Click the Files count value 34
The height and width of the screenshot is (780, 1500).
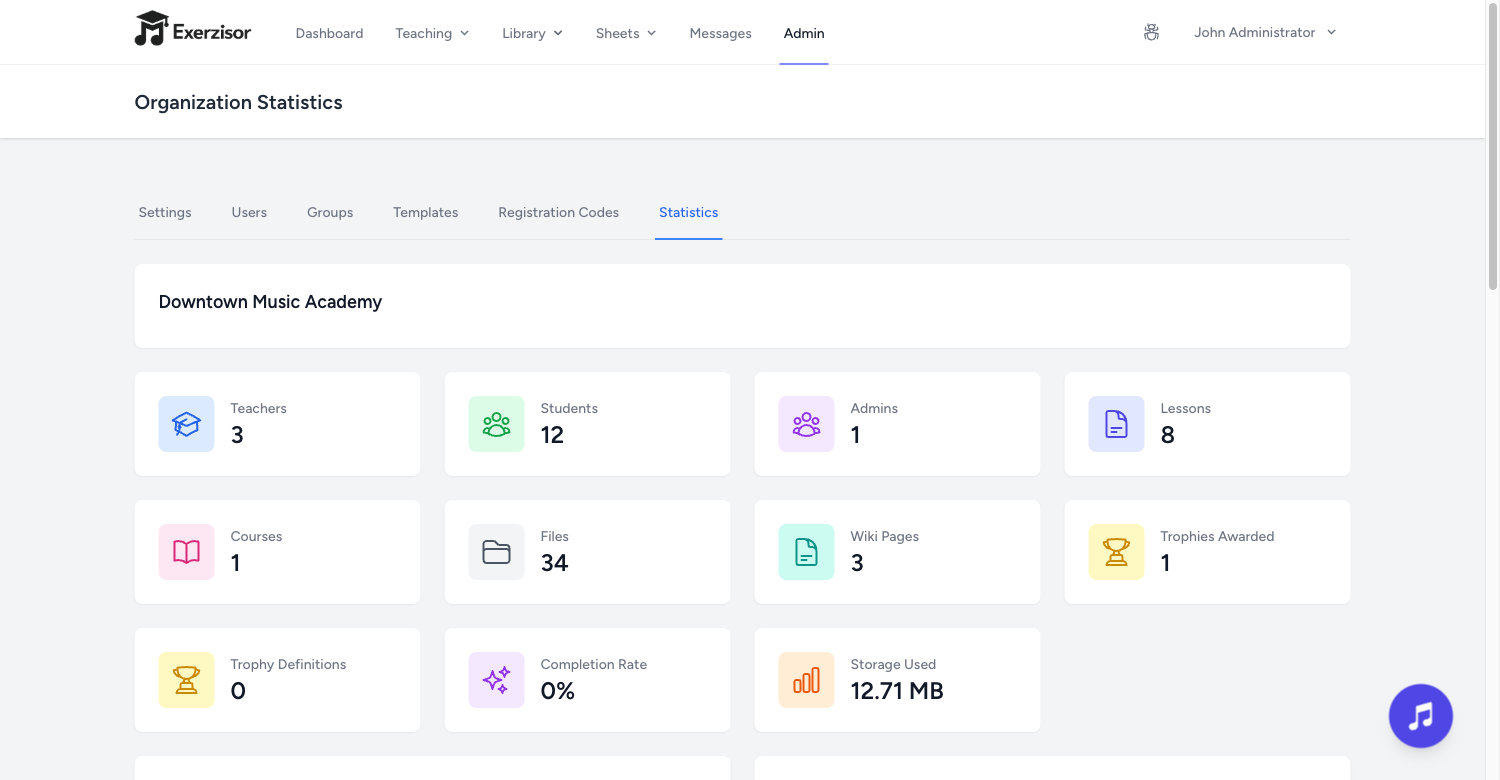click(x=554, y=563)
